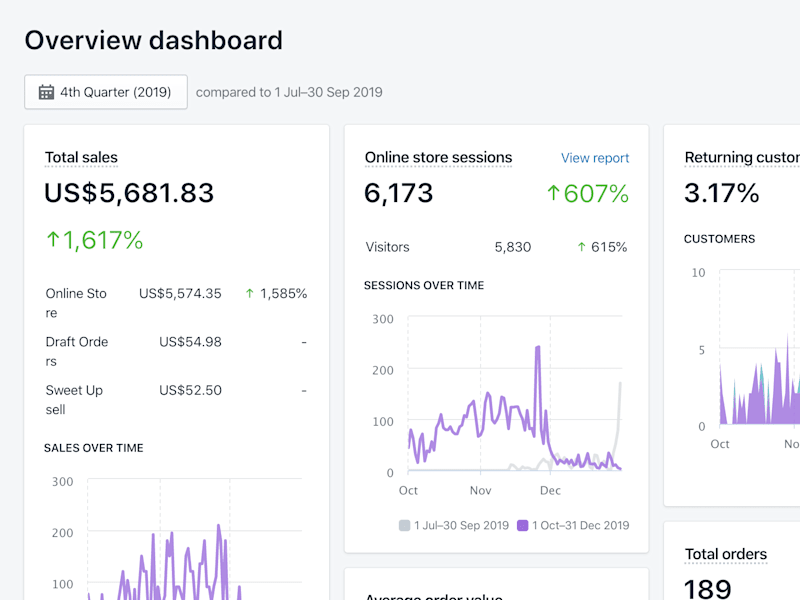
Task: Click the SESSIONS OVER TIME heading
Action: coord(424,285)
